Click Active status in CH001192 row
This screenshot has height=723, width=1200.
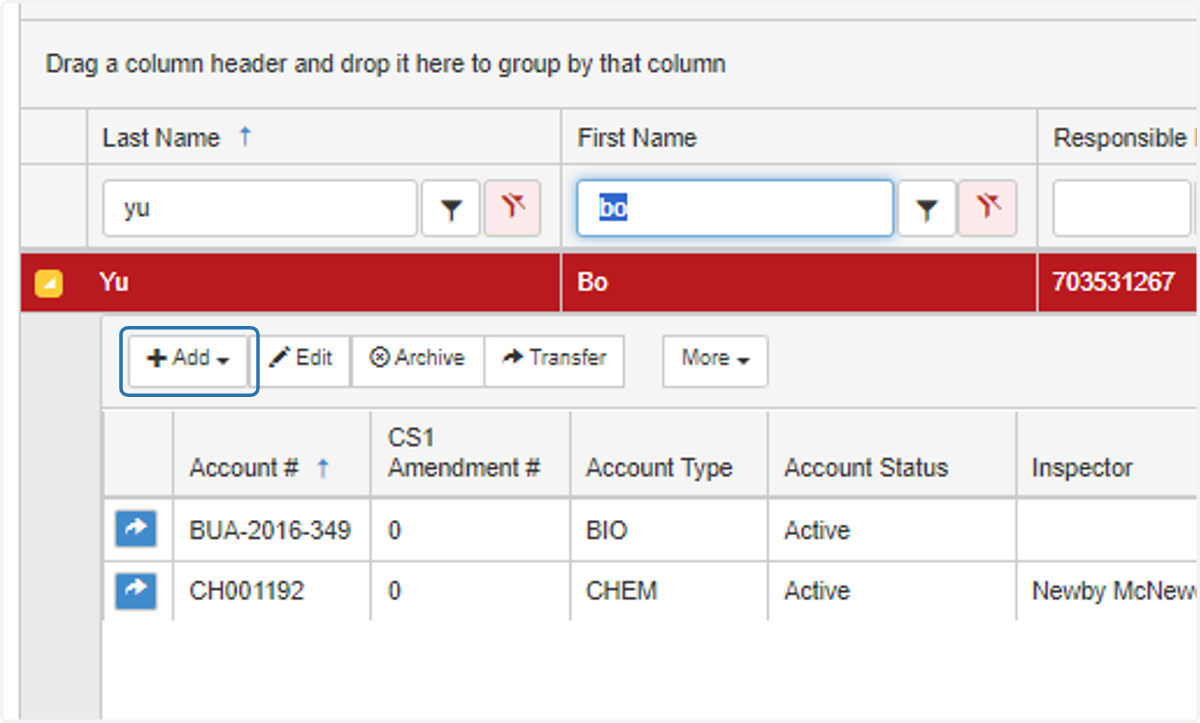click(x=892, y=591)
